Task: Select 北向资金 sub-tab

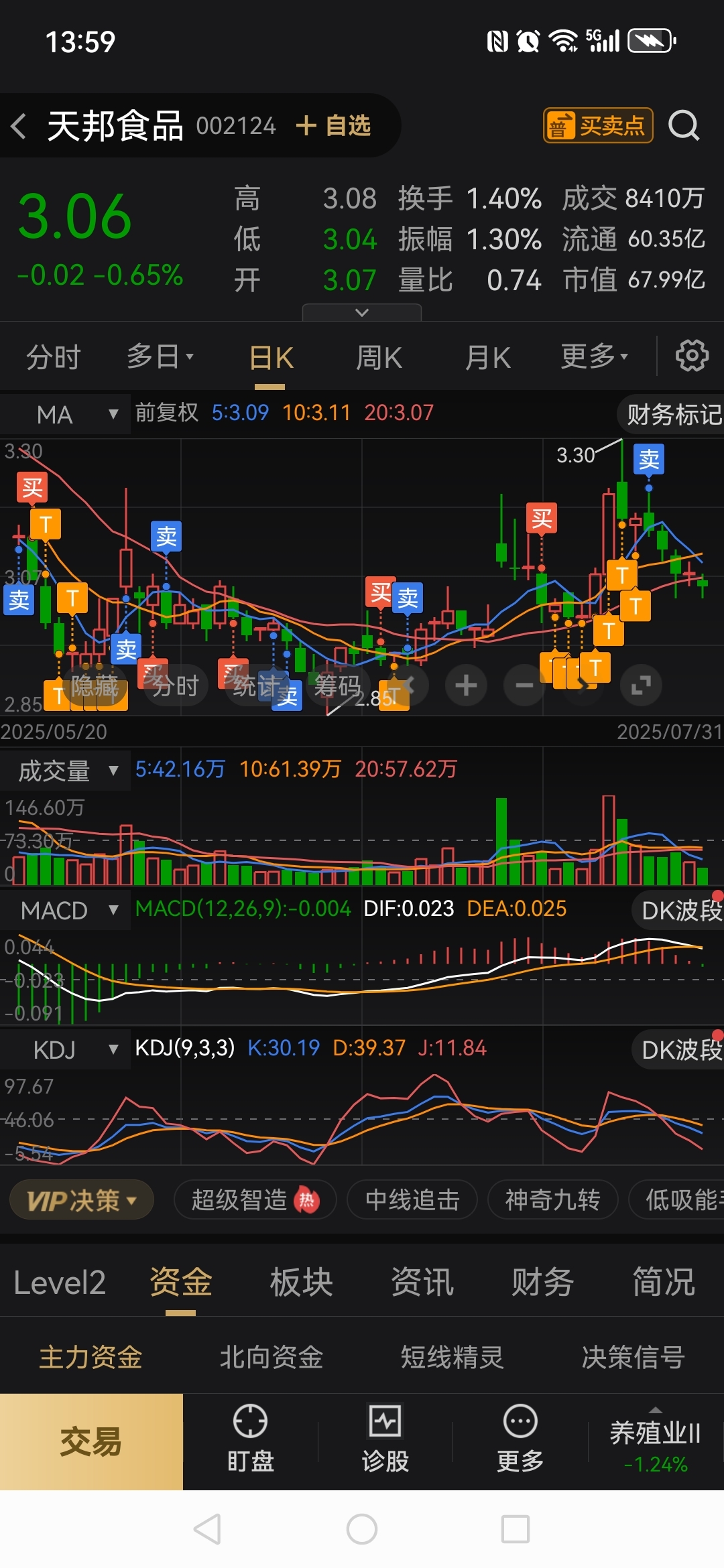Action: tap(271, 1358)
